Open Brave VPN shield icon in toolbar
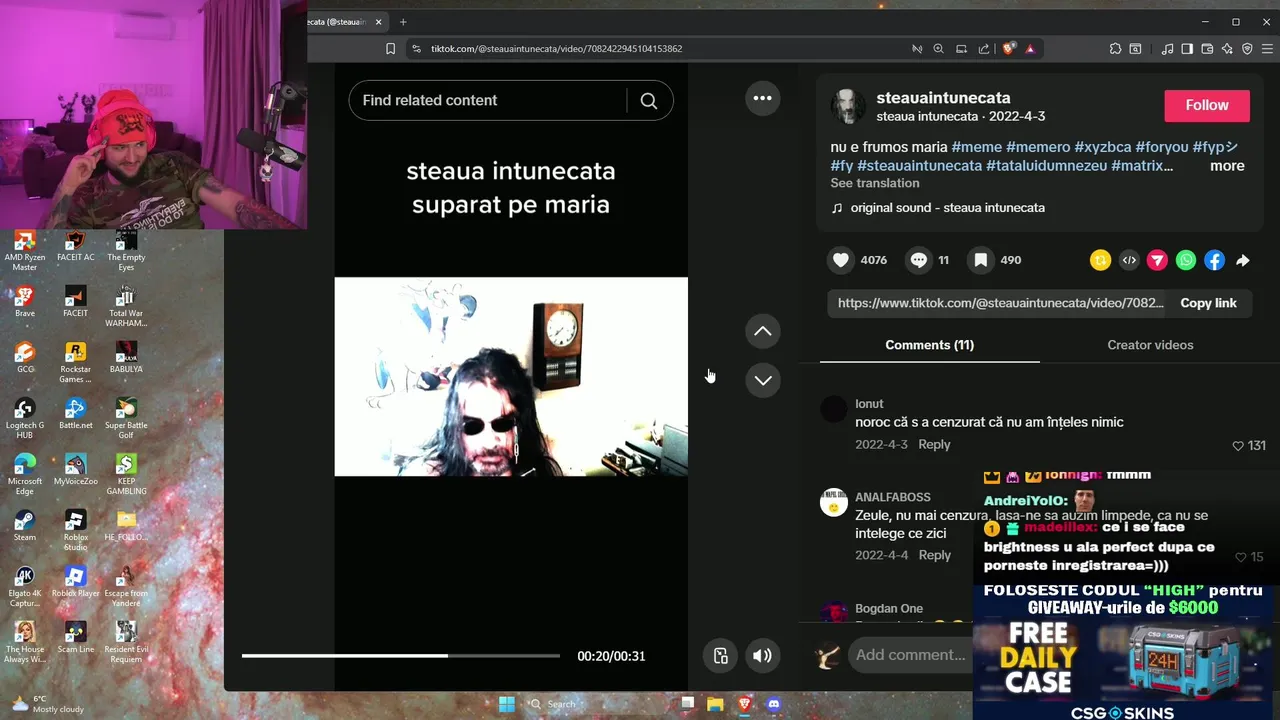Viewport: 1280px width, 720px height. [x=1247, y=48]
